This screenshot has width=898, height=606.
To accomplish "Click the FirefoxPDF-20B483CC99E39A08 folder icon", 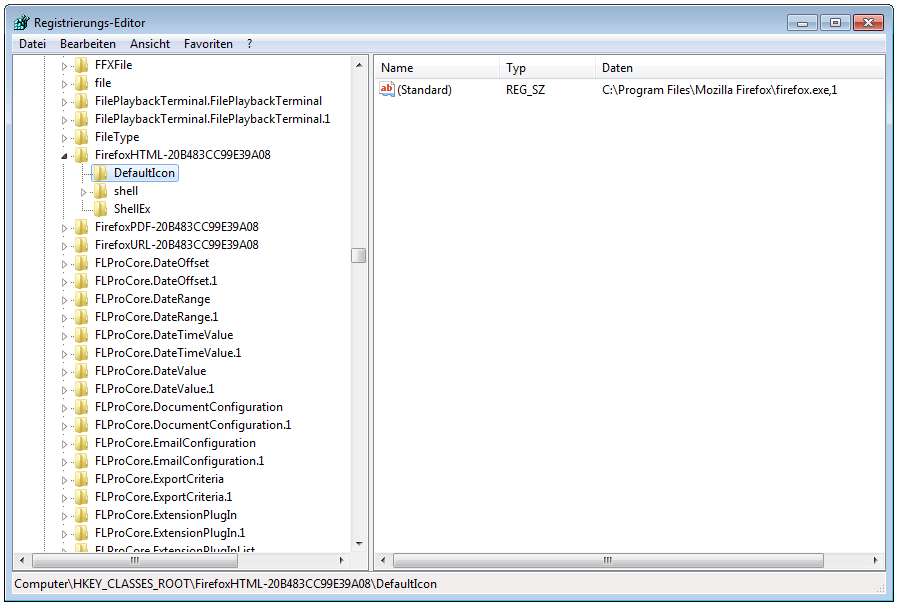I will (x=81, y=227).
